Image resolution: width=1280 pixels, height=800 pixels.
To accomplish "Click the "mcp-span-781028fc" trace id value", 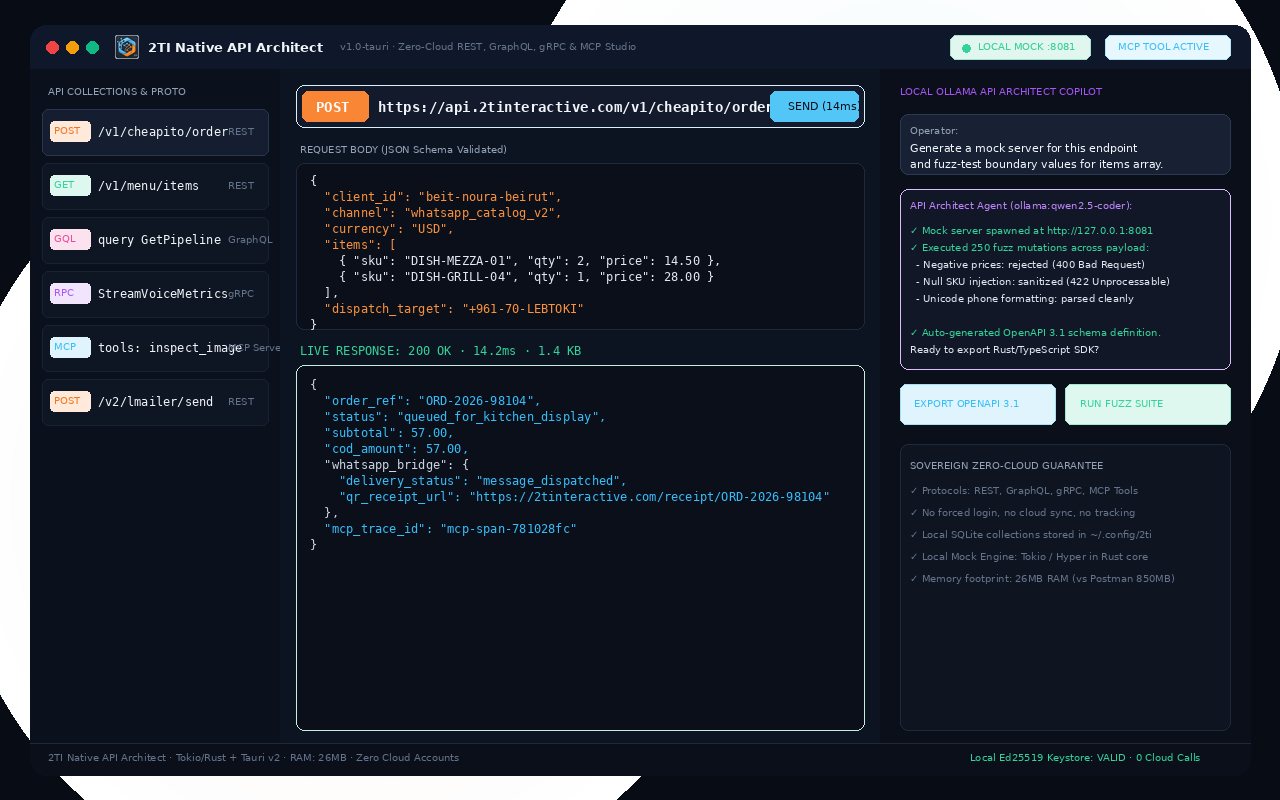I will (x=508, y=529).
